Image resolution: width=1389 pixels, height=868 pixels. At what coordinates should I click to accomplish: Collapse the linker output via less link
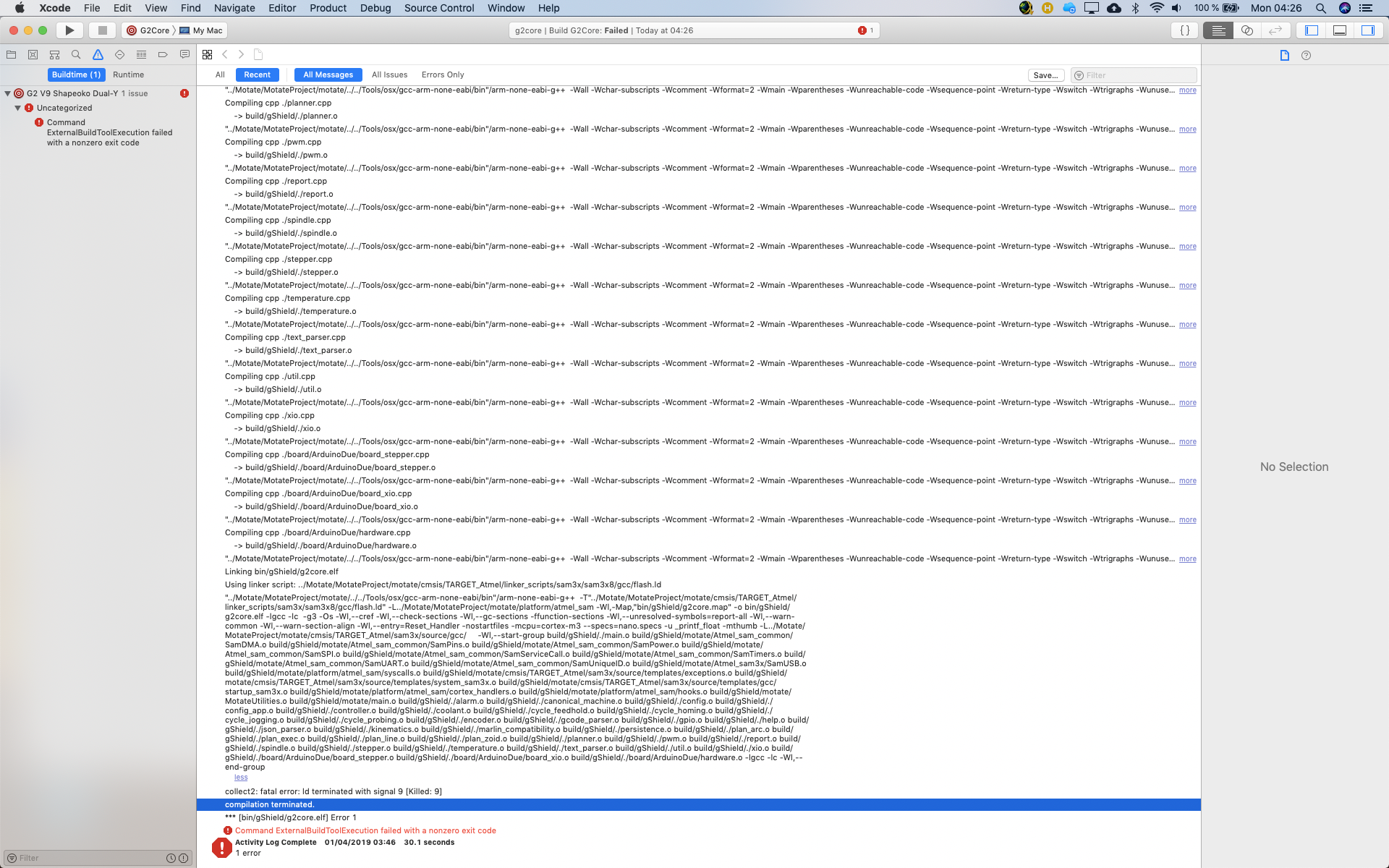coord(241,777)
